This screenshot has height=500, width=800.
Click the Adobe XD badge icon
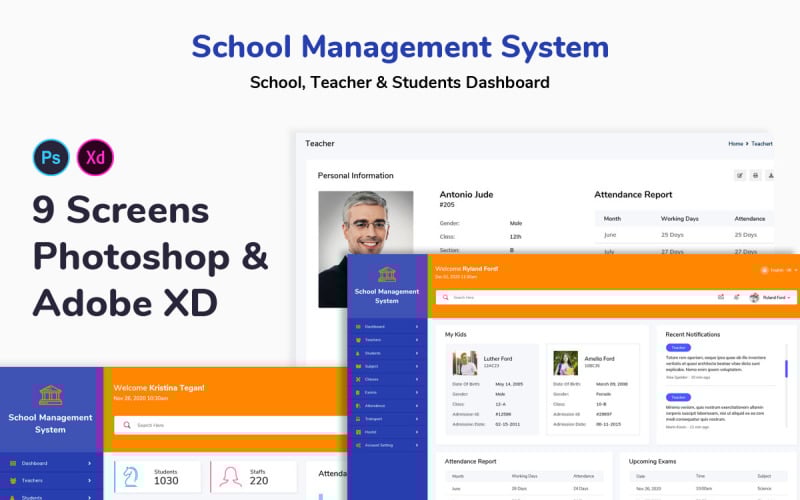(x=96, y=157)
